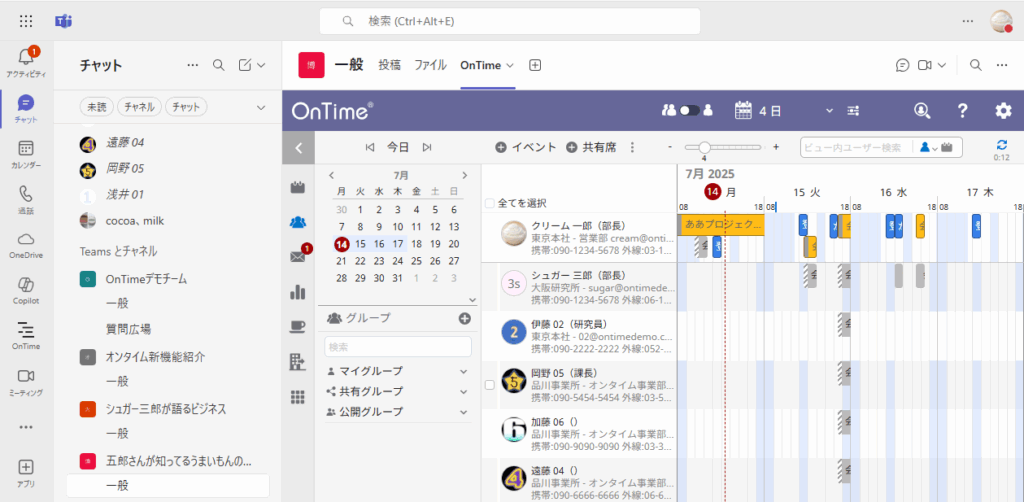The width and height of the screenshot is (1024, 502).
Task: Filter chats by チャネル
Action: [x=139, y=106]
